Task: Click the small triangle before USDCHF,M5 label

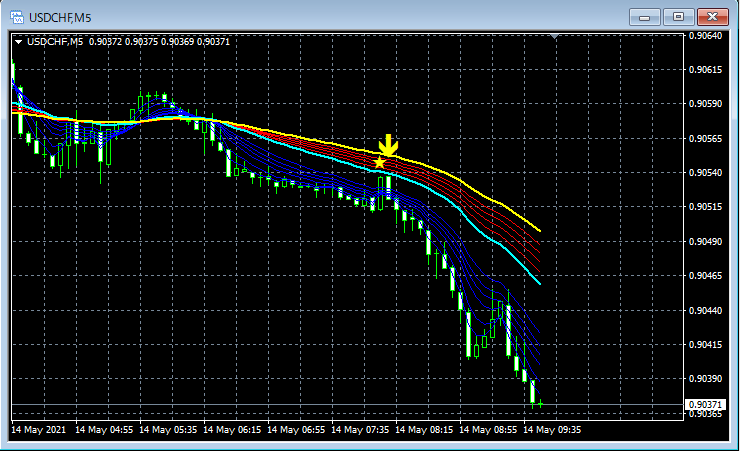Action: click(18, 42)
